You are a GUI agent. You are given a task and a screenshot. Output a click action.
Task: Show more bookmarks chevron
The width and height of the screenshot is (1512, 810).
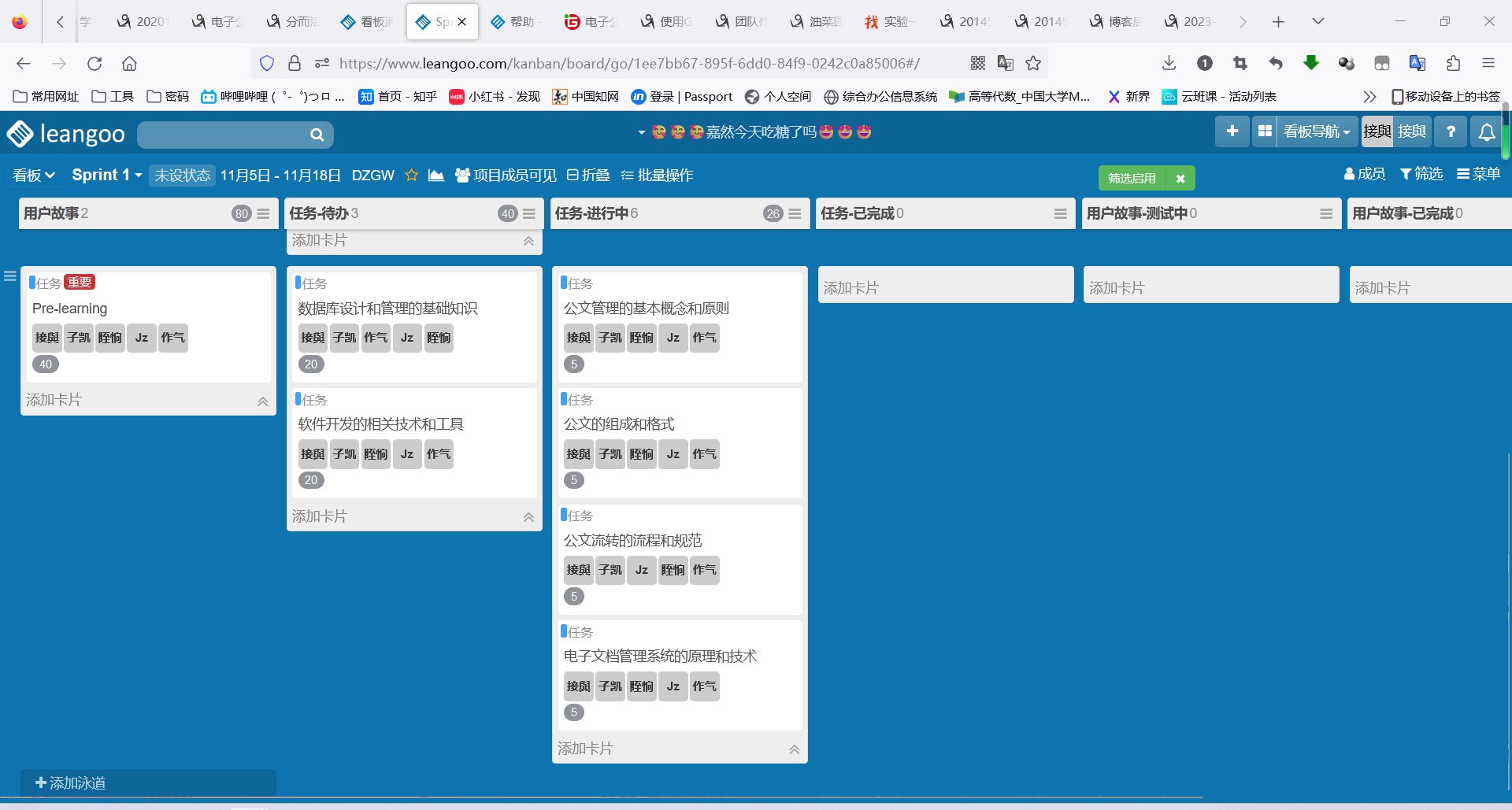[x=1369, y=96]
